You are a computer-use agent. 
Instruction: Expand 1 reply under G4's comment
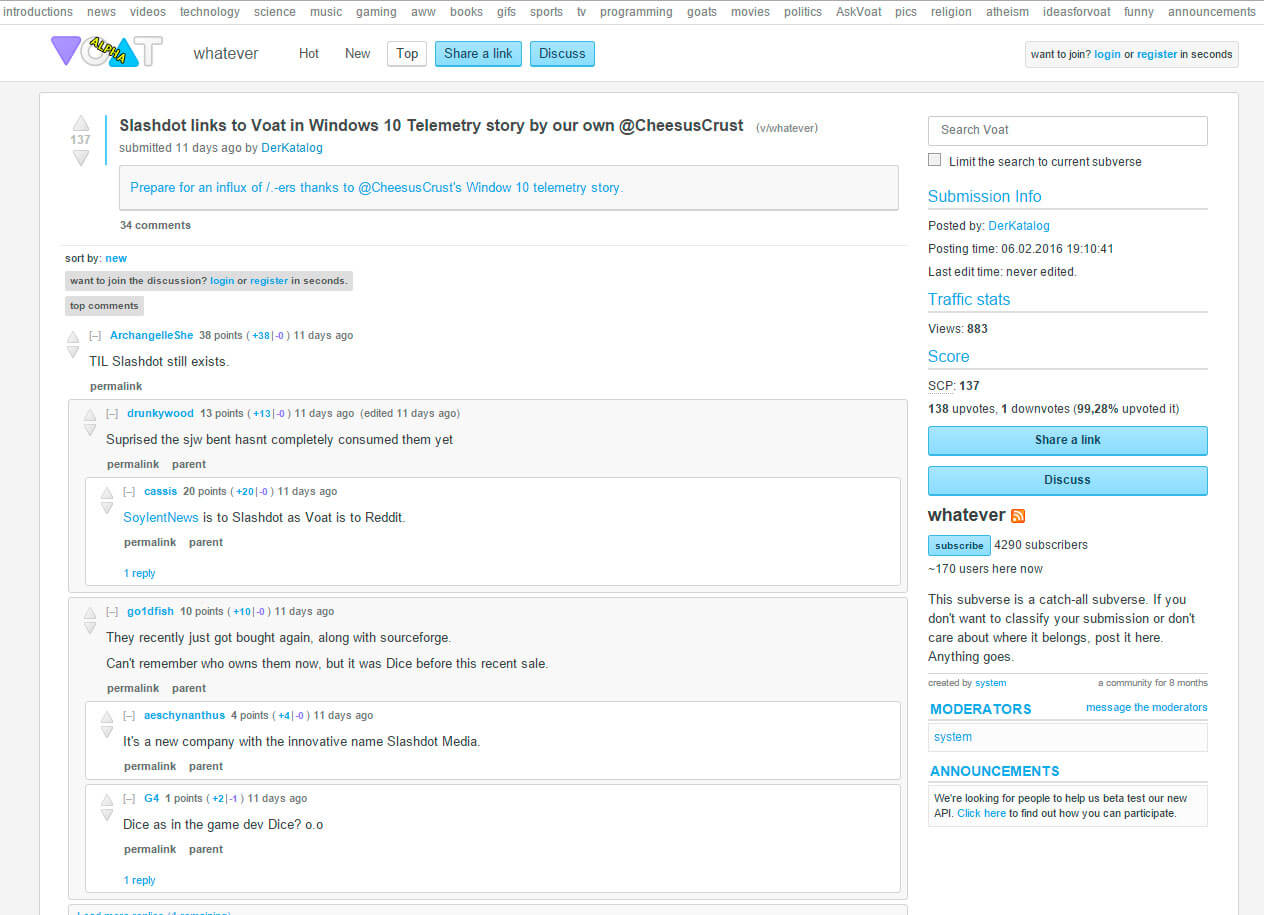(x=139, y=881)
